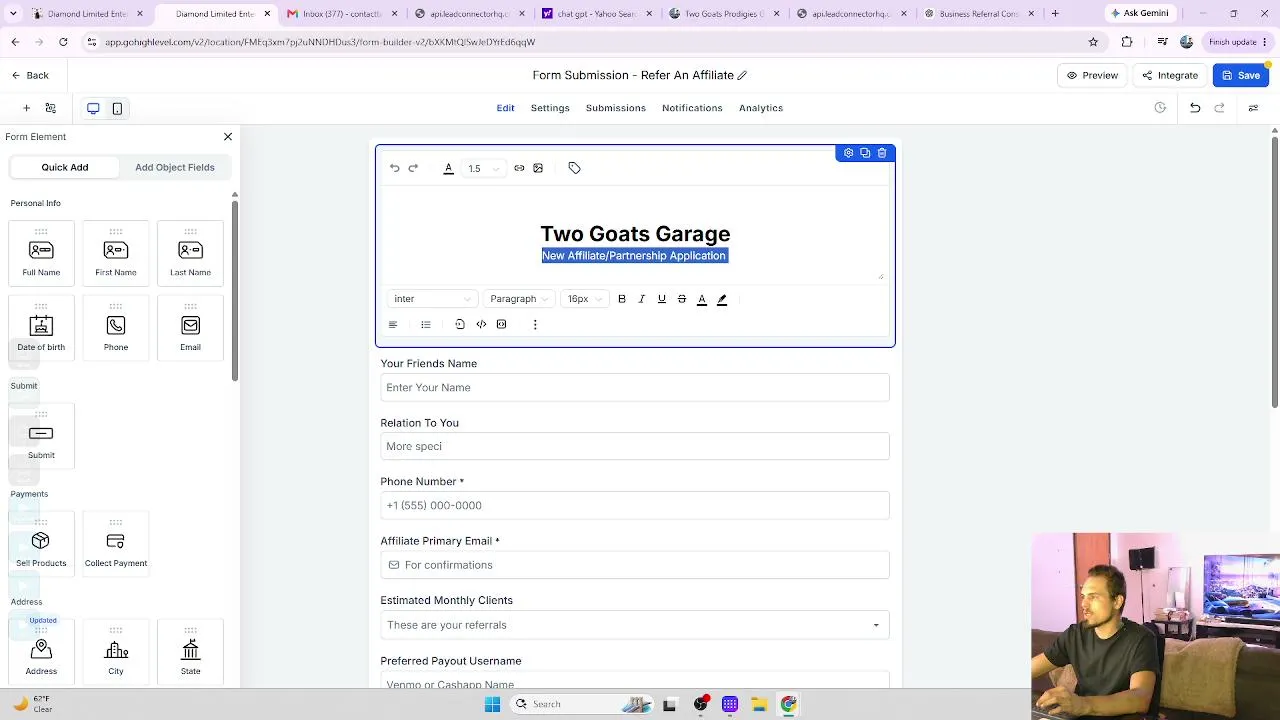Add the Date of birth element
The width and height of the screenshot is (1280, 720).
[41, 329]
